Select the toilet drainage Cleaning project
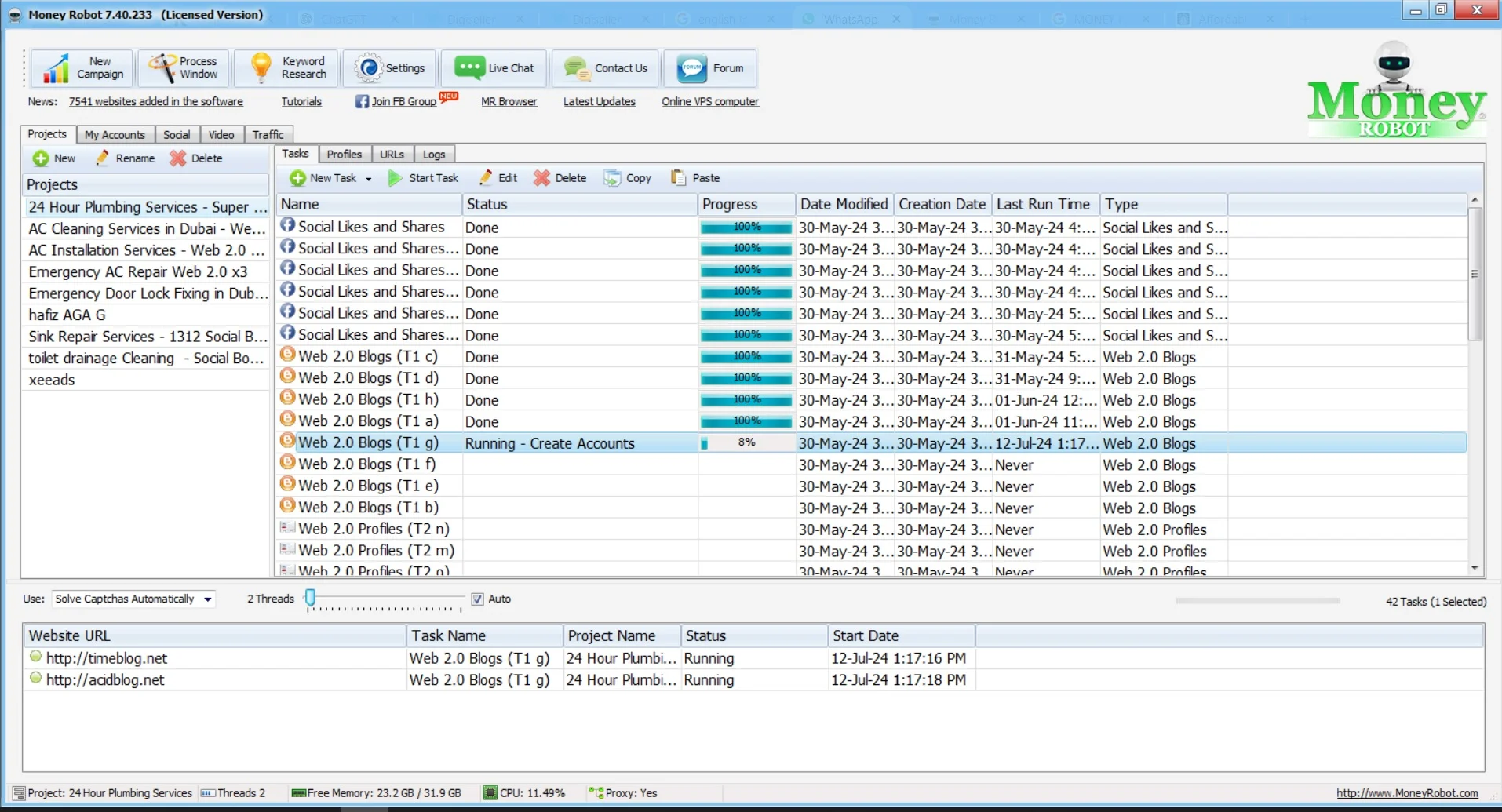The image size is (1502, 812). [147, 358]
